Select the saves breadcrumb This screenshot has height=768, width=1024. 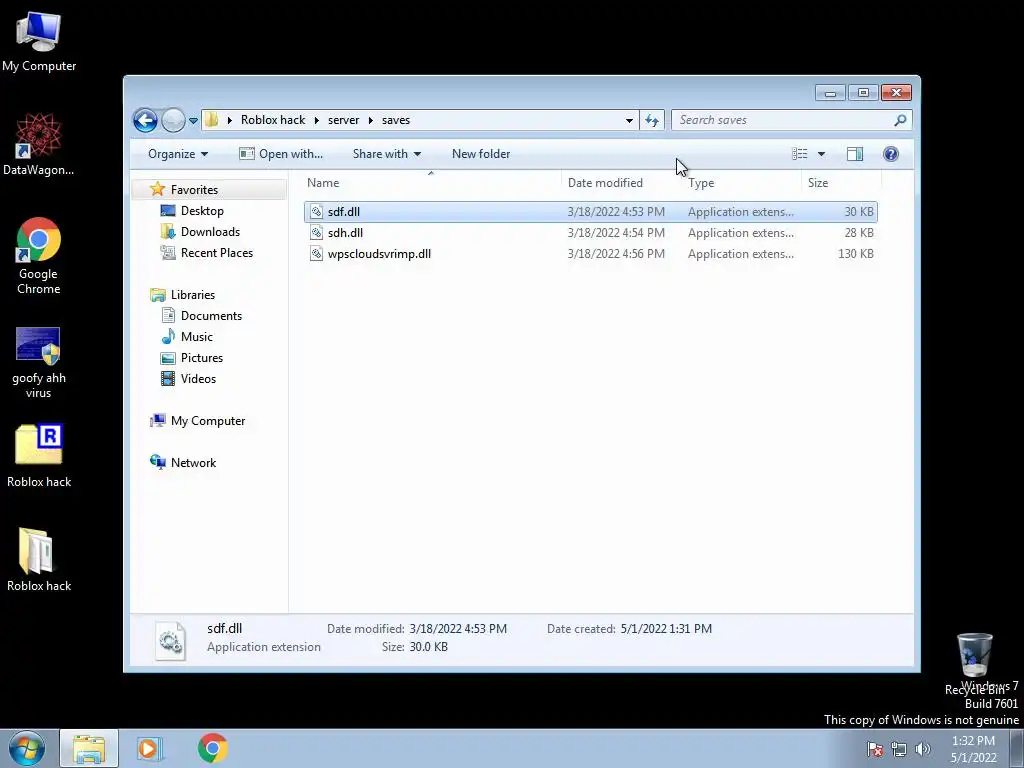point(396,120)
